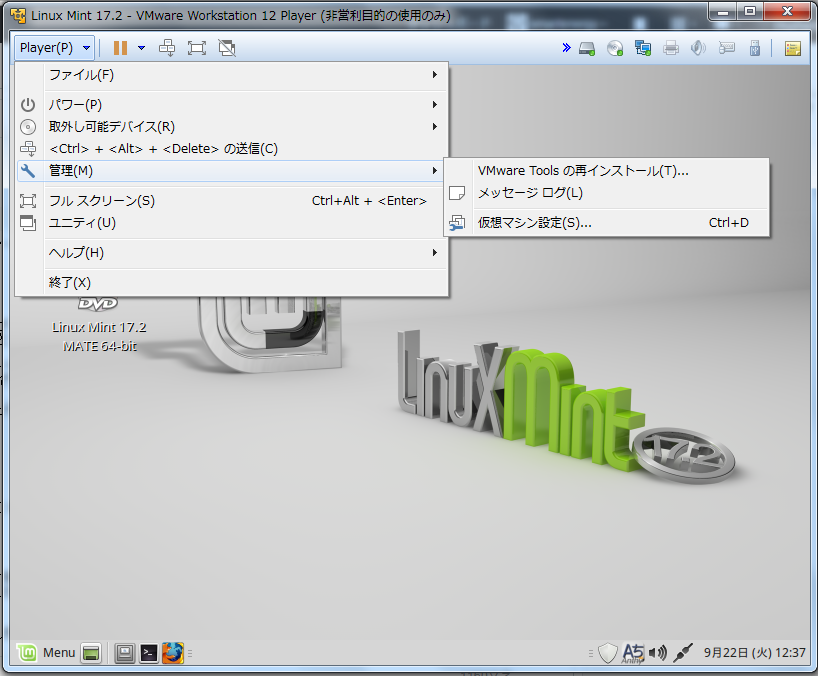This screenshot has height=676, width=818.
Task: Click the windows icon beside ユニティ(U)
Action: click(x=28, y=223)
